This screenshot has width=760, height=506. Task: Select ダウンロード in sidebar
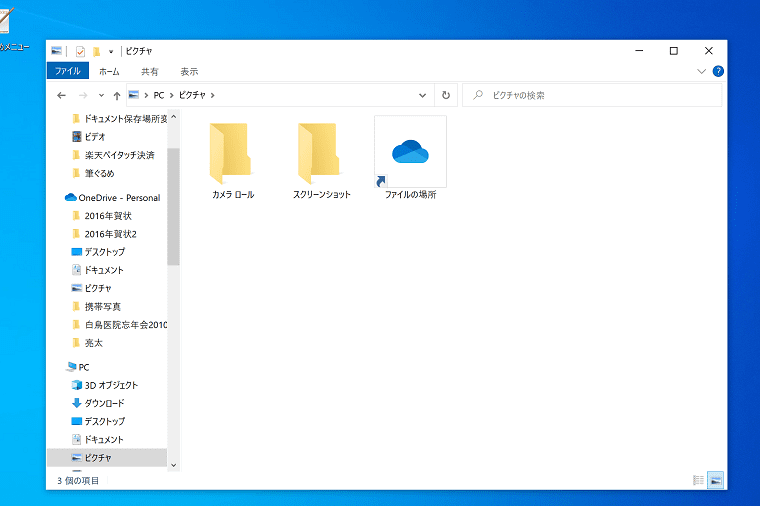click(98, 403)
